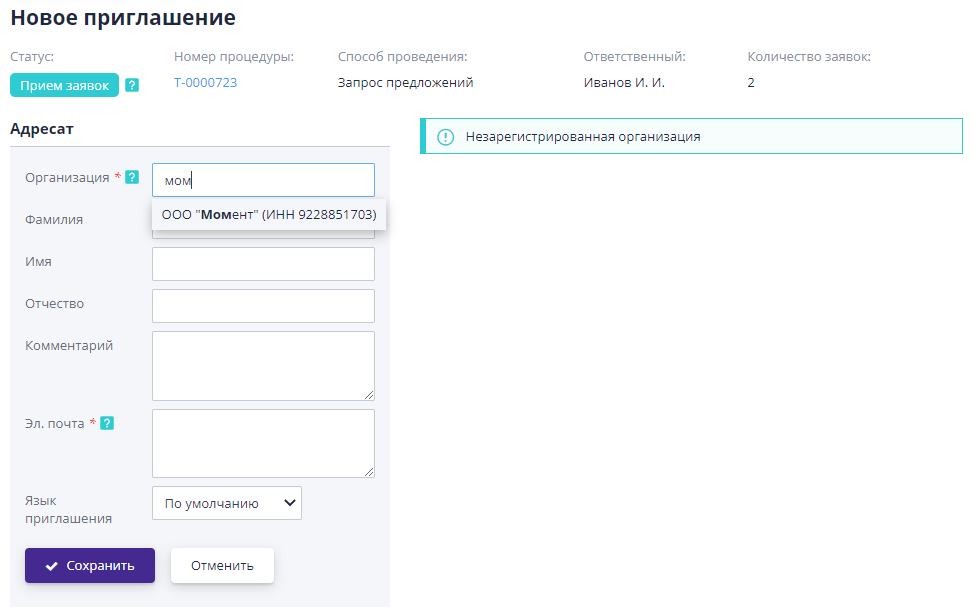The width and height of the screenshot is (975, 615).
Task: Click the Отчество input field
Action: pyautogui.click(x=263, y=305)
